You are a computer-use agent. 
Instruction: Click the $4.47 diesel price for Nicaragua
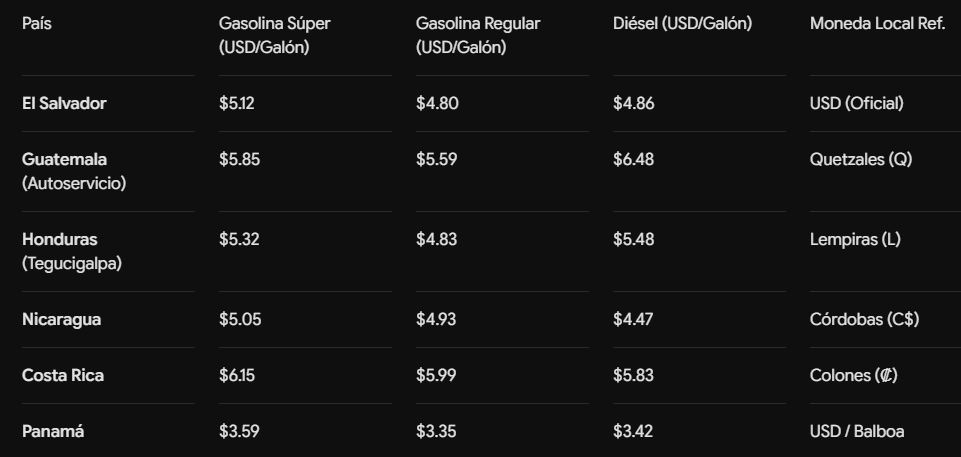(x=633, y=320)
